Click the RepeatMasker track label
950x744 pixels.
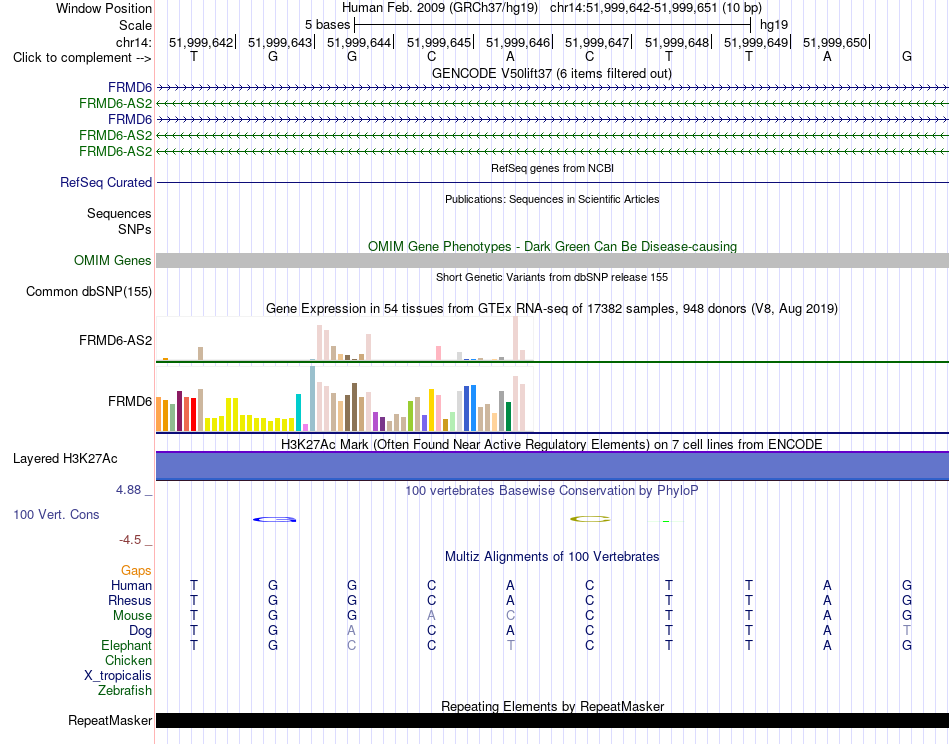(x=110, y=720)
